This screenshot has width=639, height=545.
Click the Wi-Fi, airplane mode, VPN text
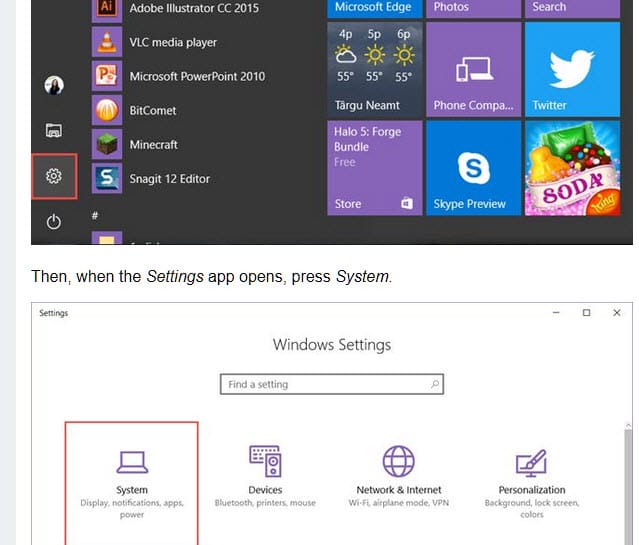(x=399, y=503)
